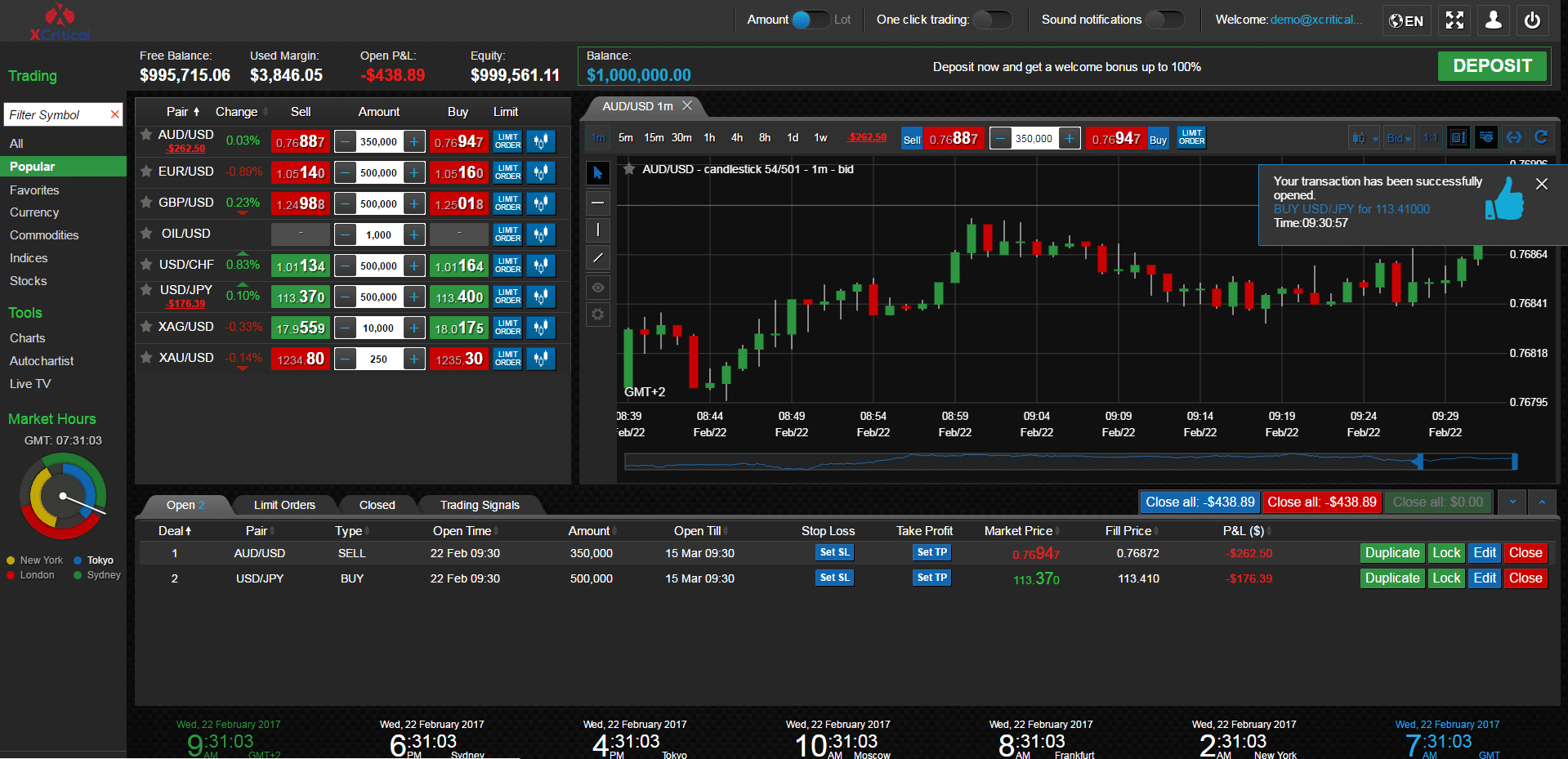Image resolution: width=1568 pixels, height=759 pixels.
Task: Click the power logout icon
Action: (1533, 20)
